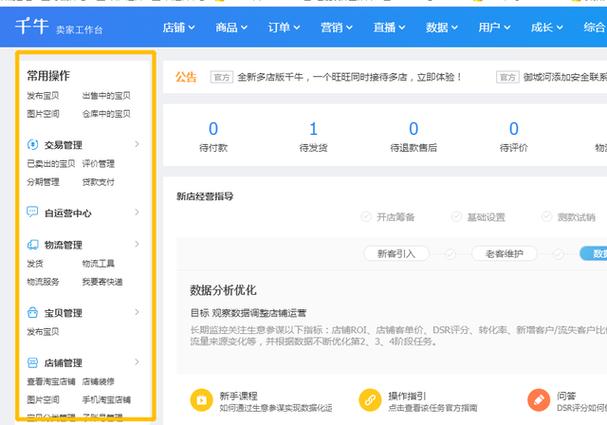
Task: Open the 商品 dropdown menu
Action: click(x=231, y=27)
